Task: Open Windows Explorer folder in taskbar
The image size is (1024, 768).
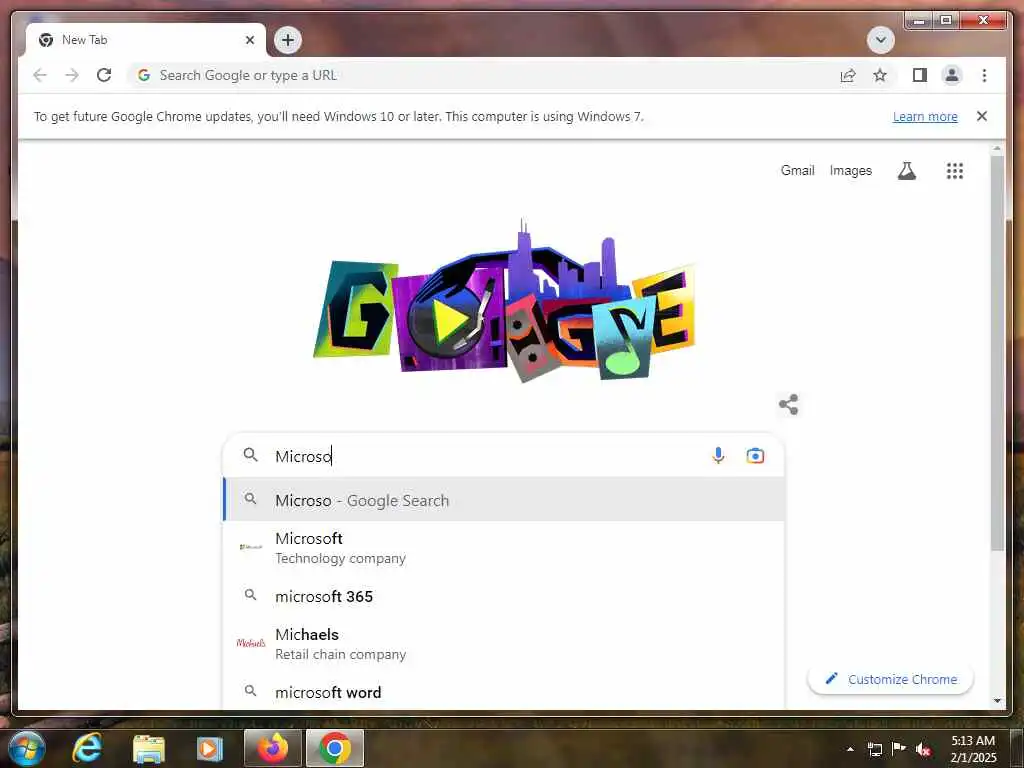Action: click(x=149, y=748)
